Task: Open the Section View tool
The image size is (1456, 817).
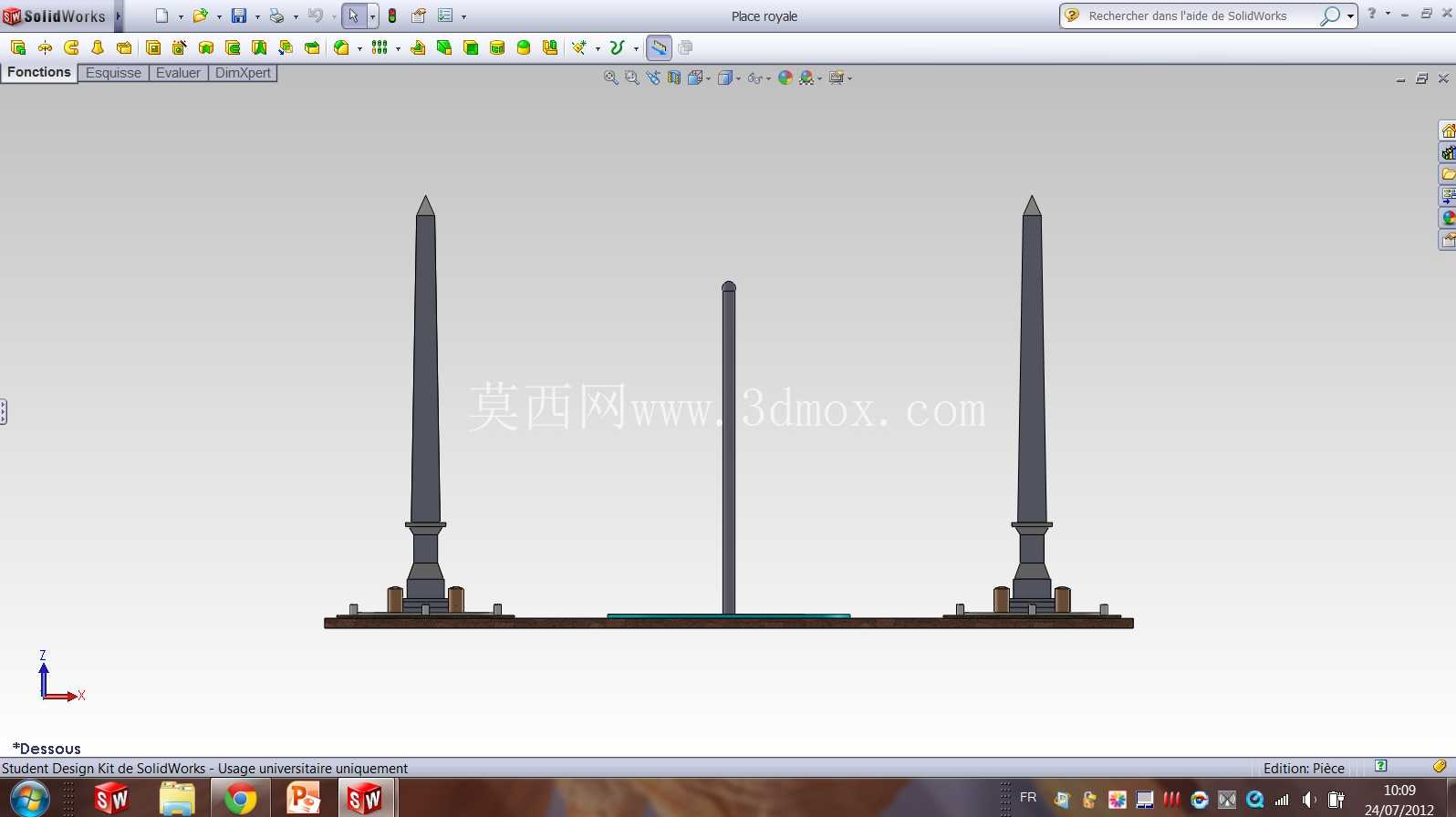Action: pyautogui.click(x=673, y=78)
